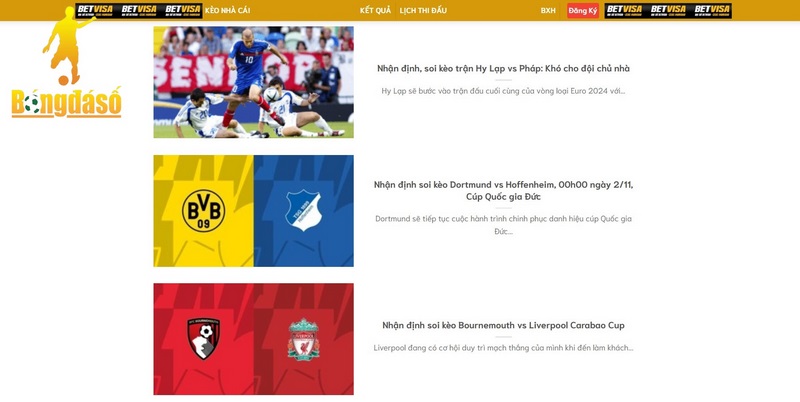The height and width of the screenshot is (402, 800).
Task: Open the LỊCH THI ĐẤU menu item
Action: point(423,11)
